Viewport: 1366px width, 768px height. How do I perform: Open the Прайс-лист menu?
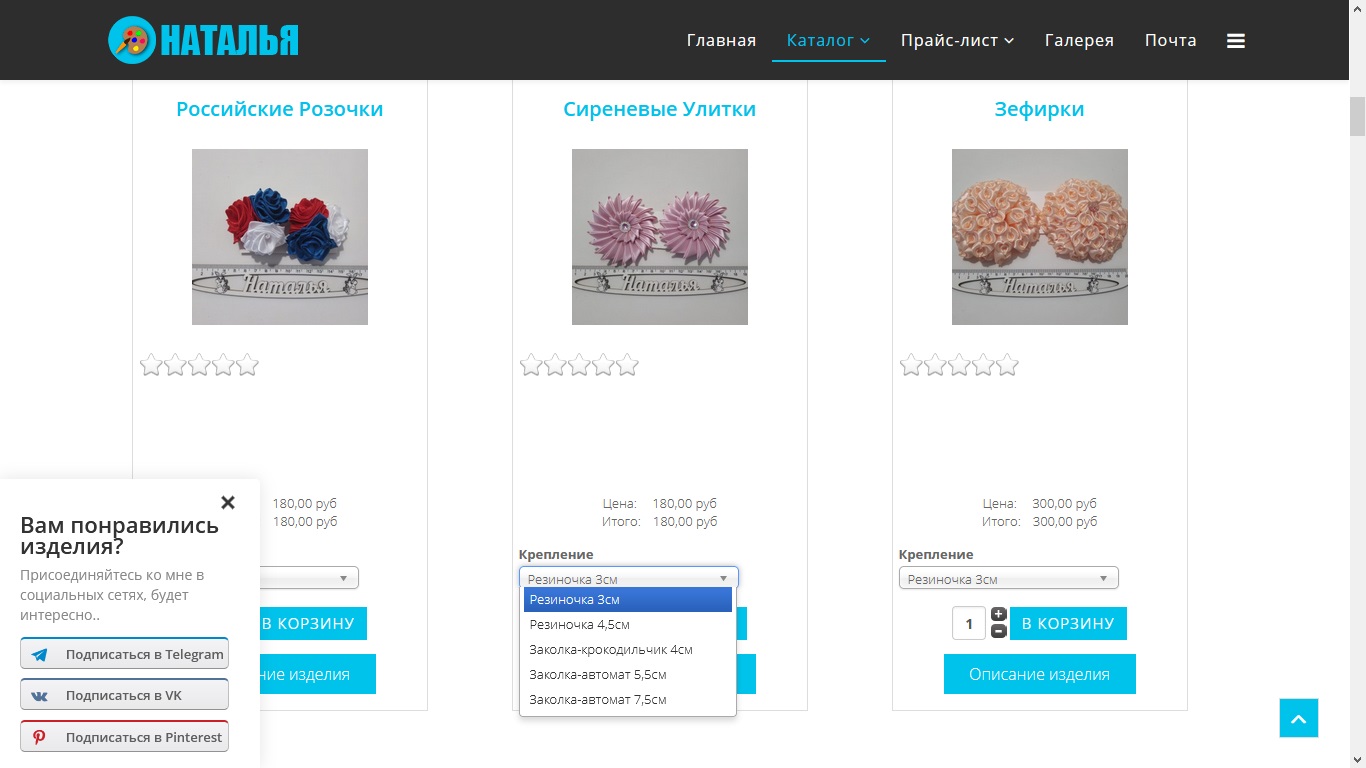(x=957, y=41)
